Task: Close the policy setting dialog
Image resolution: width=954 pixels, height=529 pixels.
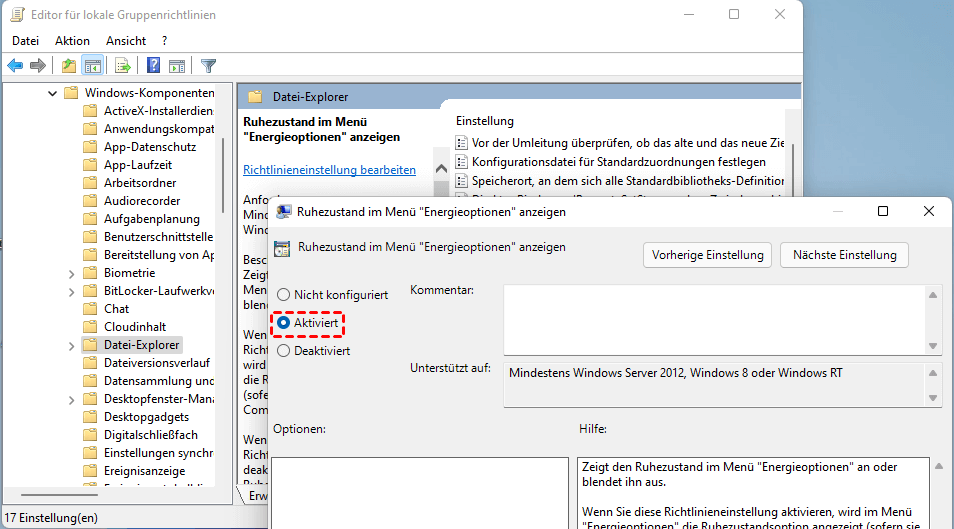Action: click(928, 211)
